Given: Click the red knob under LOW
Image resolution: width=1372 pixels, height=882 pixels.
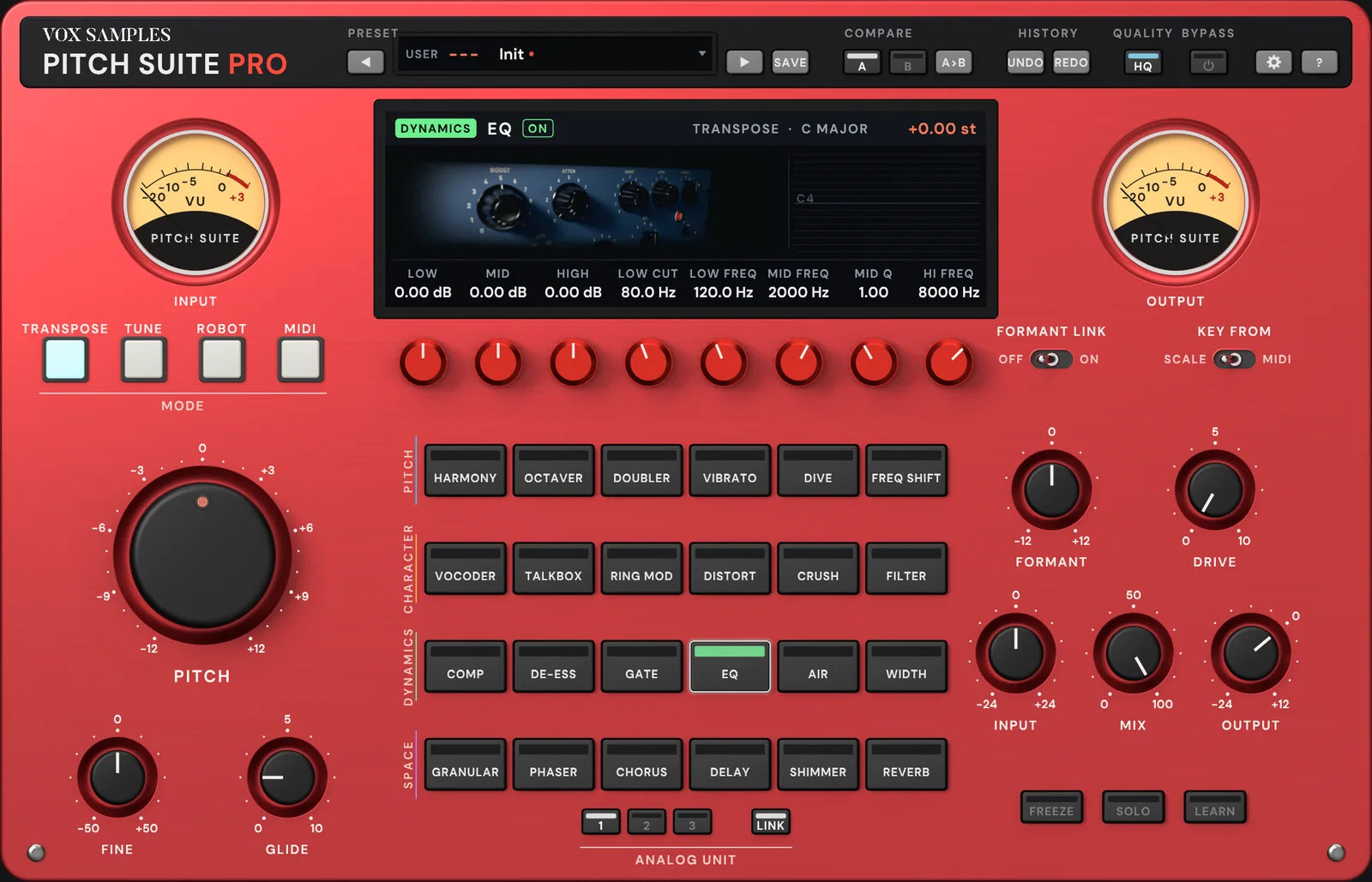Looking at the screenshot, I should 423,363.
